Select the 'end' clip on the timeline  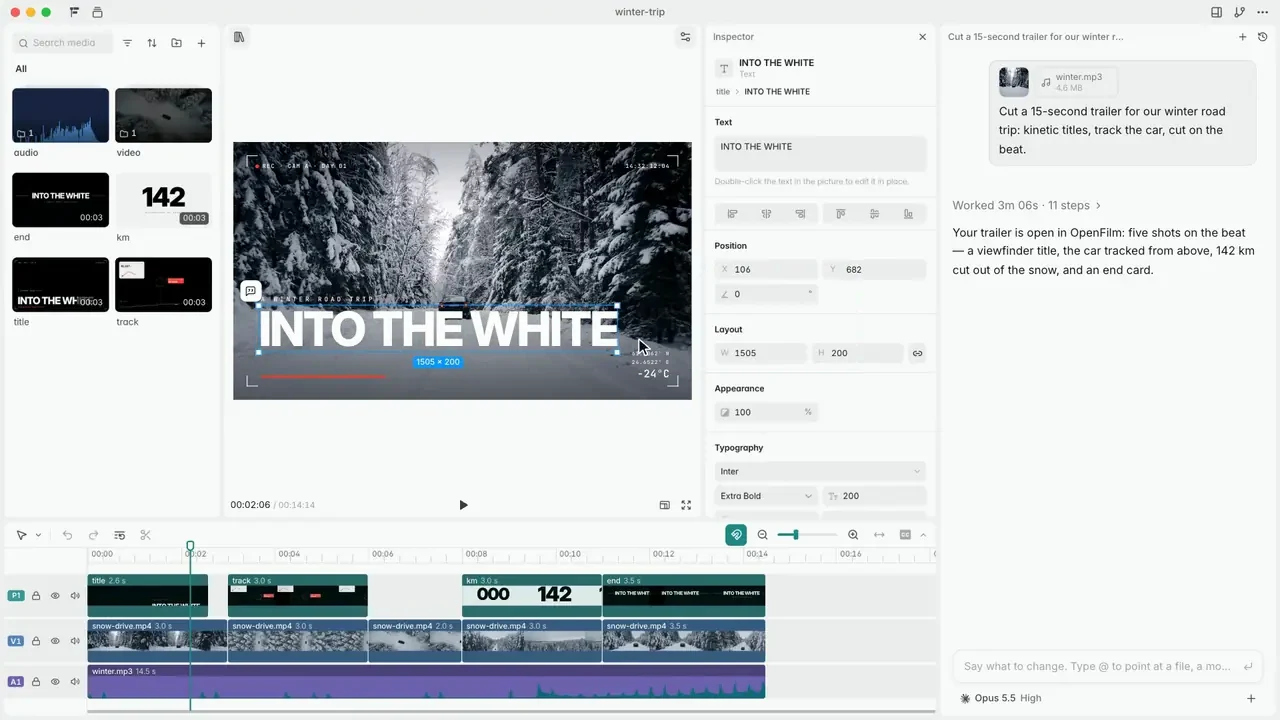point(684,595)
